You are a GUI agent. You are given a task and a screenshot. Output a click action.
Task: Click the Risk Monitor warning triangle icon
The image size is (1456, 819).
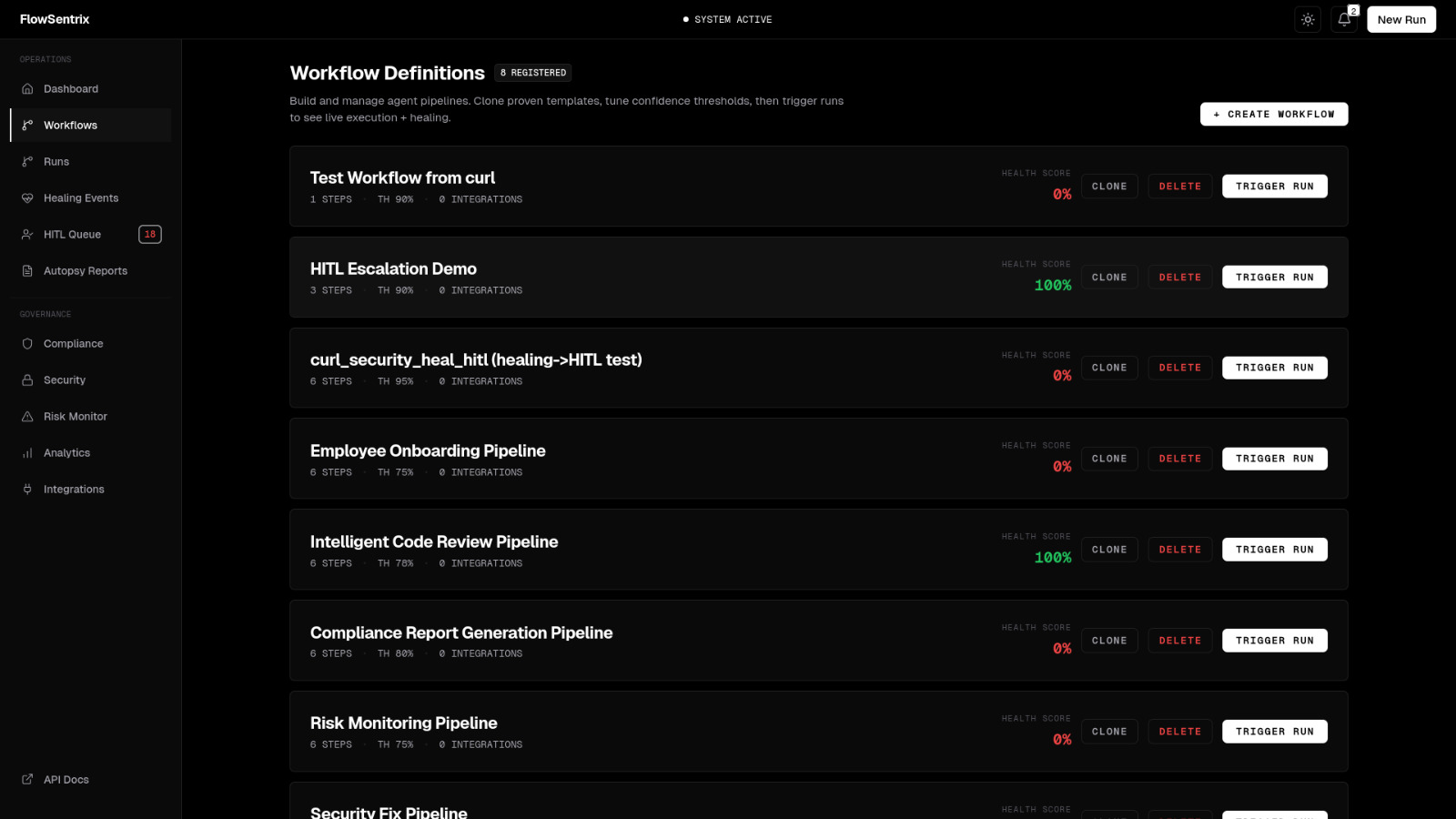(x=27, y=417)
